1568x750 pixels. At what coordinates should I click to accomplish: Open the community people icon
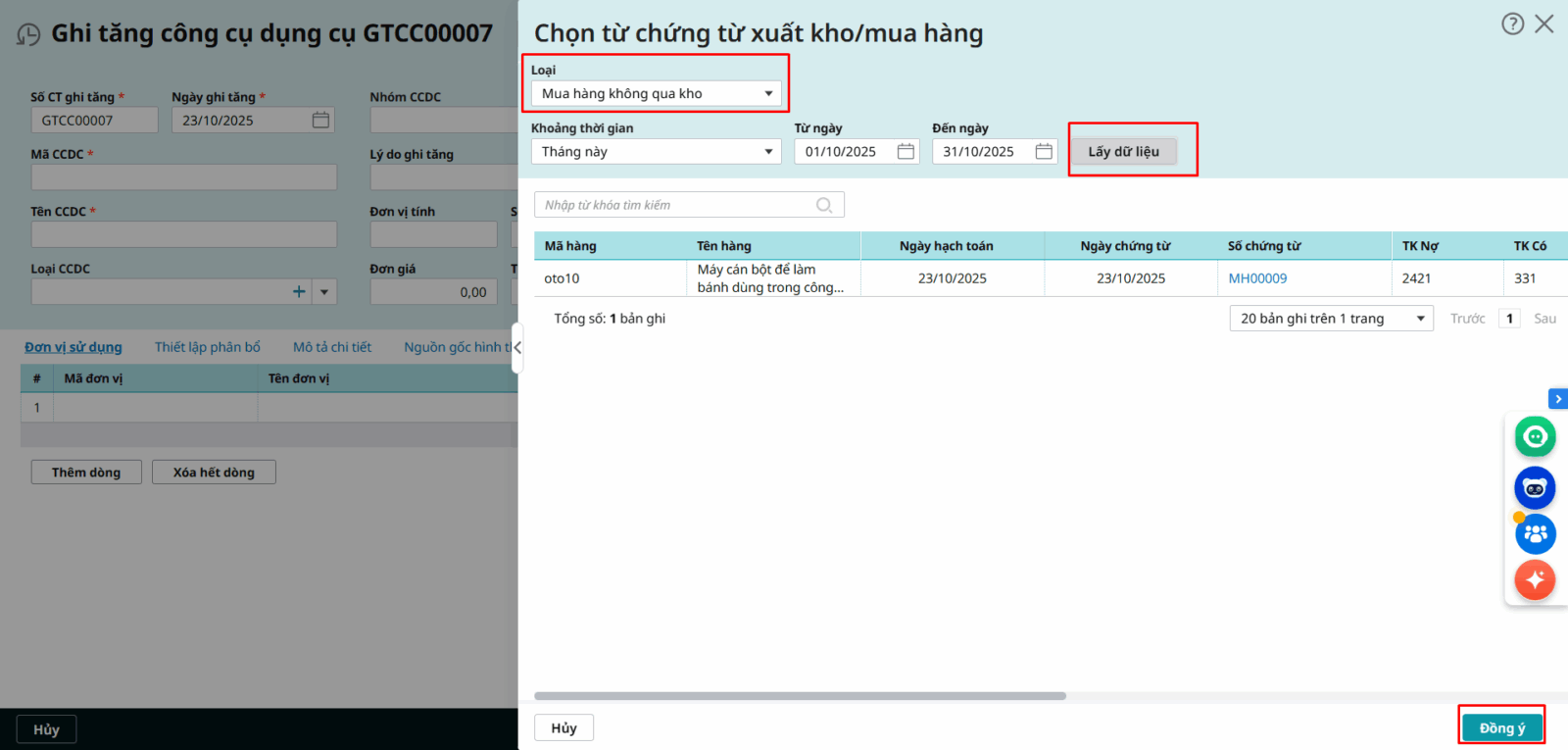pyautogui.click(x=1535, y=533)
